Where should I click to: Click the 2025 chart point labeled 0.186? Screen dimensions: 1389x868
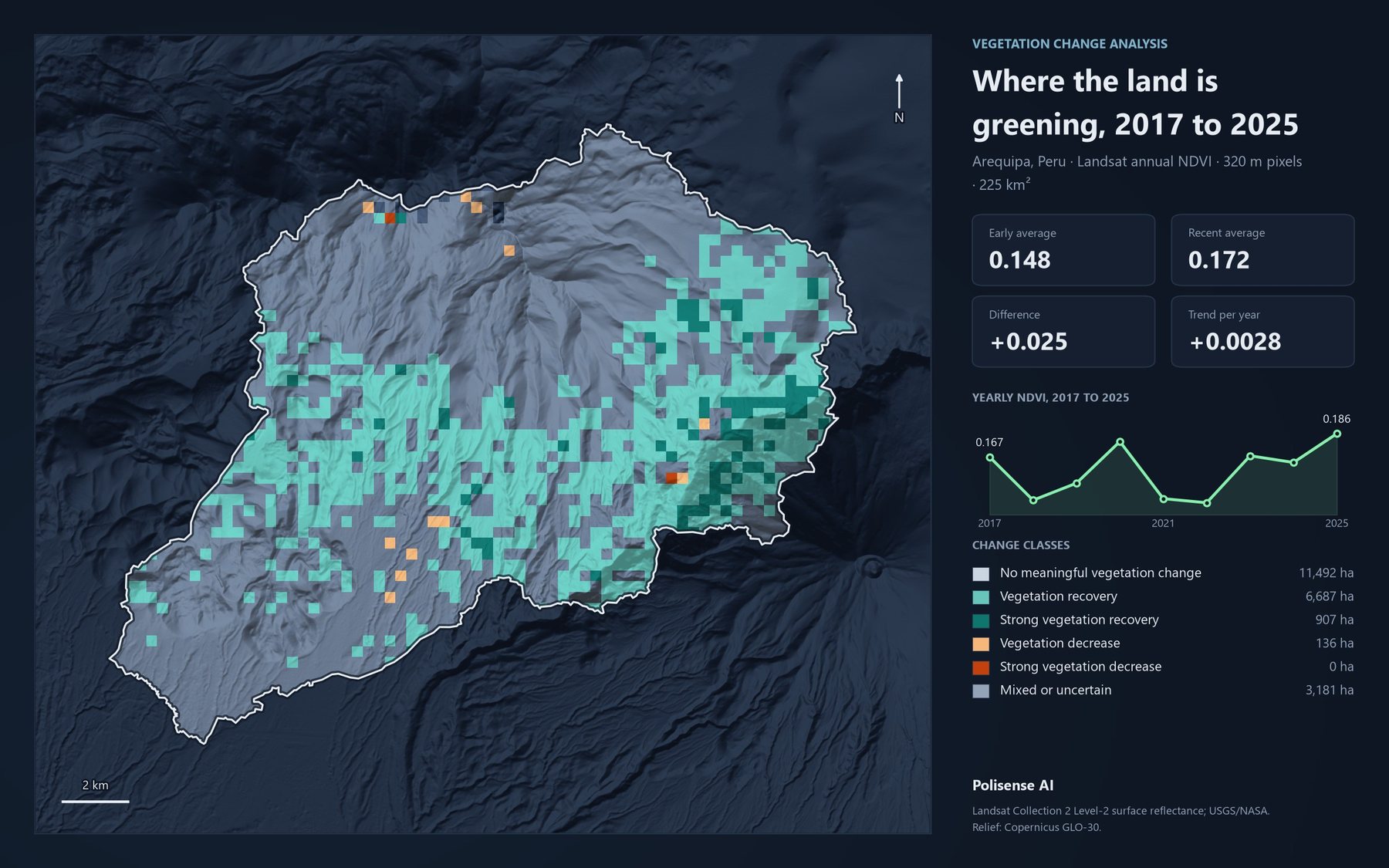(1337, 434)
